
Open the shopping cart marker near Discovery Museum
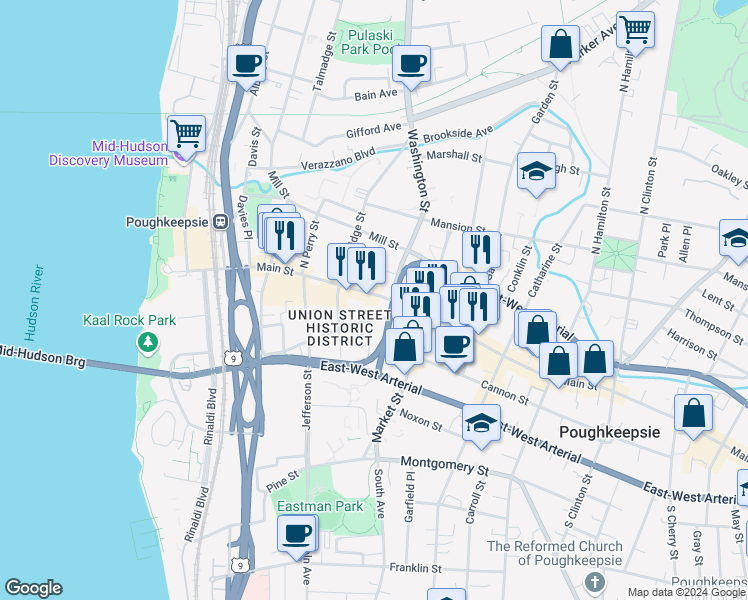186,132
